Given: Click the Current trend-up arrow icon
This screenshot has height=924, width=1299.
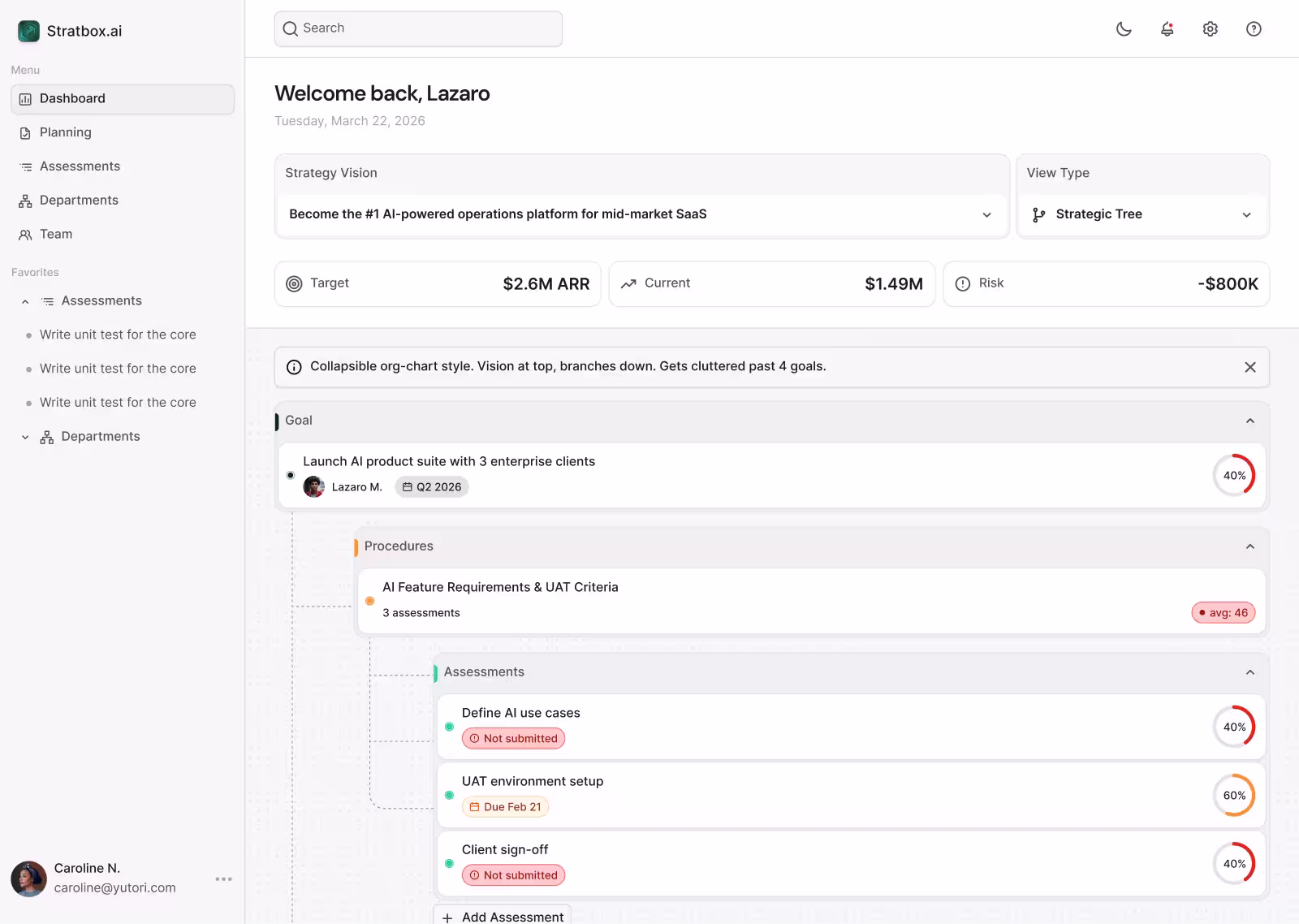Looking at the screenshot, I should pyautogui.click(x=628, y=284).
